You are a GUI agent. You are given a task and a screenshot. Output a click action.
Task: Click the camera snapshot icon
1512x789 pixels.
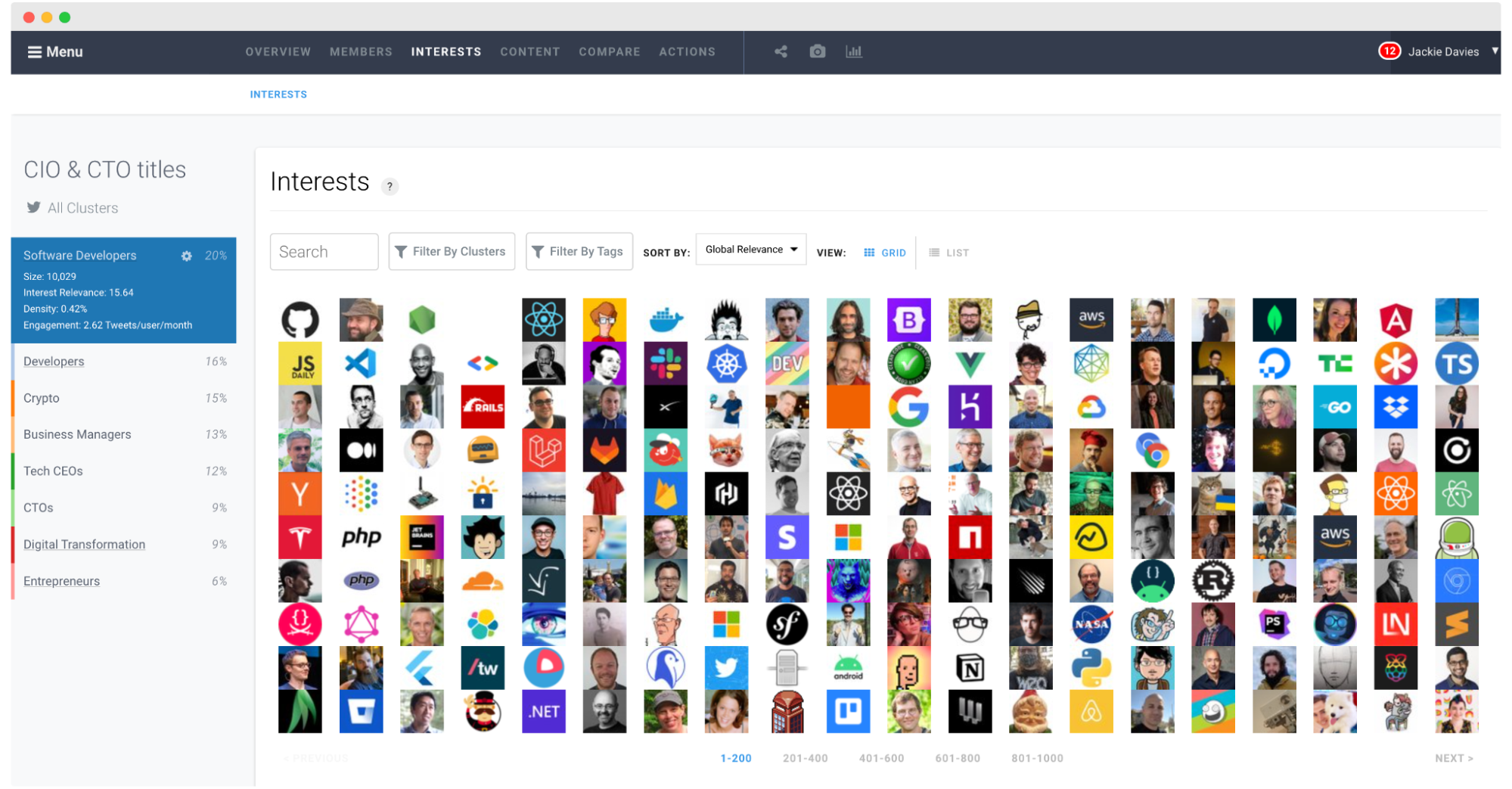click(817, 51)
